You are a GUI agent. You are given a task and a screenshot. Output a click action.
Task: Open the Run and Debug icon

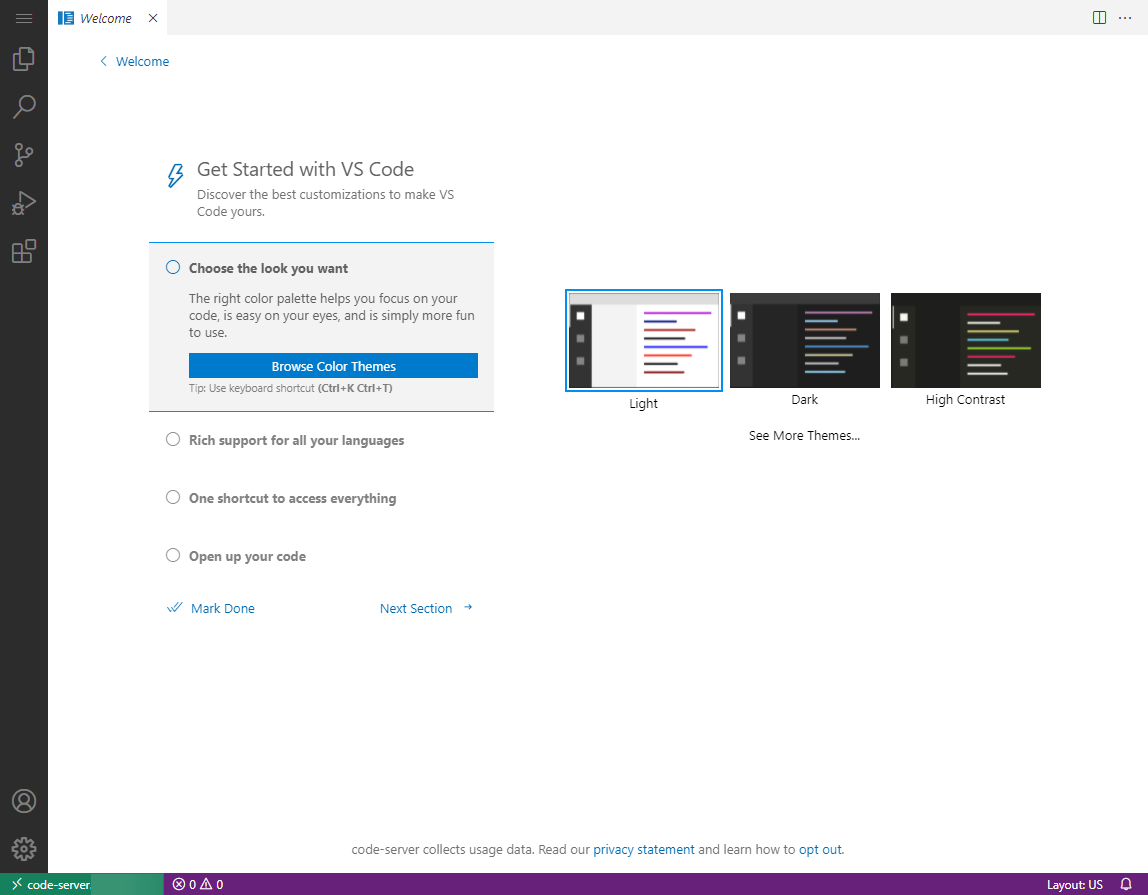[x=24, y=202]
